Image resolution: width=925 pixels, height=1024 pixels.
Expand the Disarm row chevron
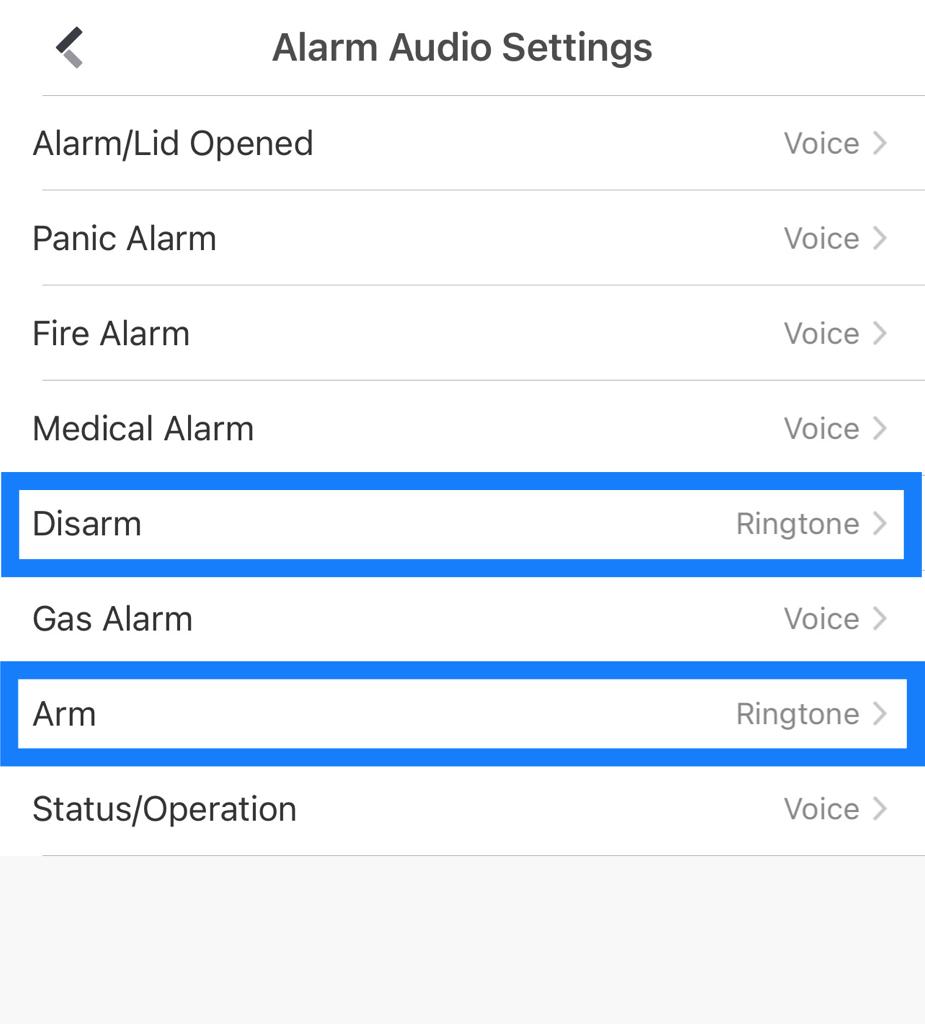(x=880, y=523)
